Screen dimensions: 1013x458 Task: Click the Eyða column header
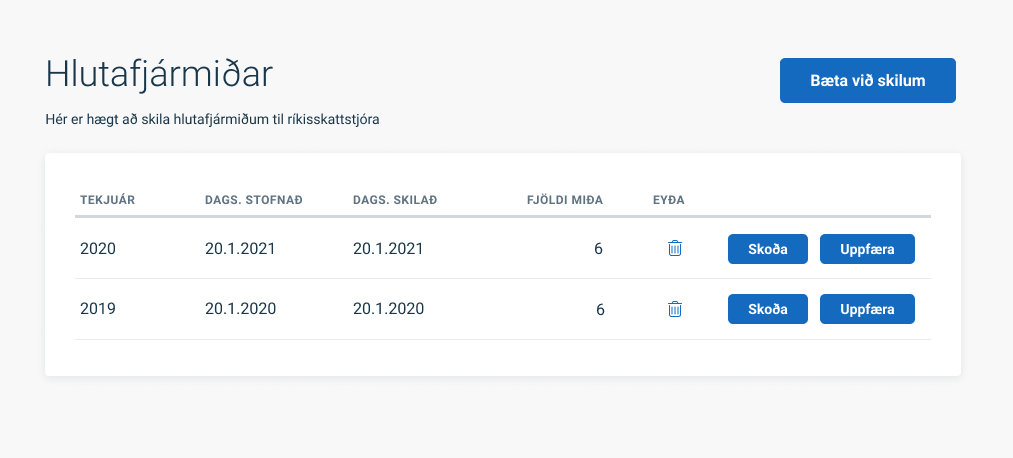click(669, 200)
